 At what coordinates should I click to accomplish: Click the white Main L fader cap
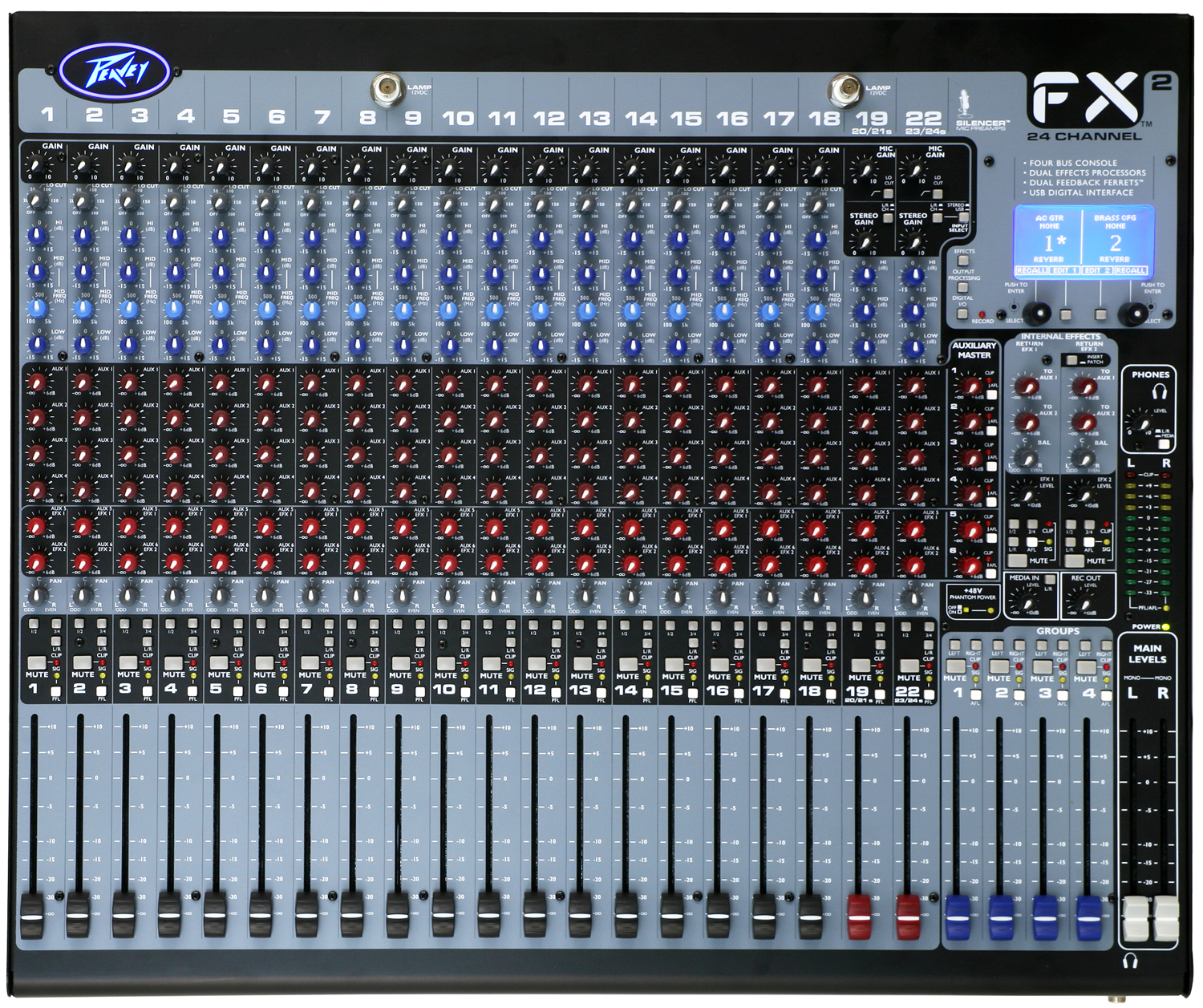pyautogui.click(x=1136, y=919)
